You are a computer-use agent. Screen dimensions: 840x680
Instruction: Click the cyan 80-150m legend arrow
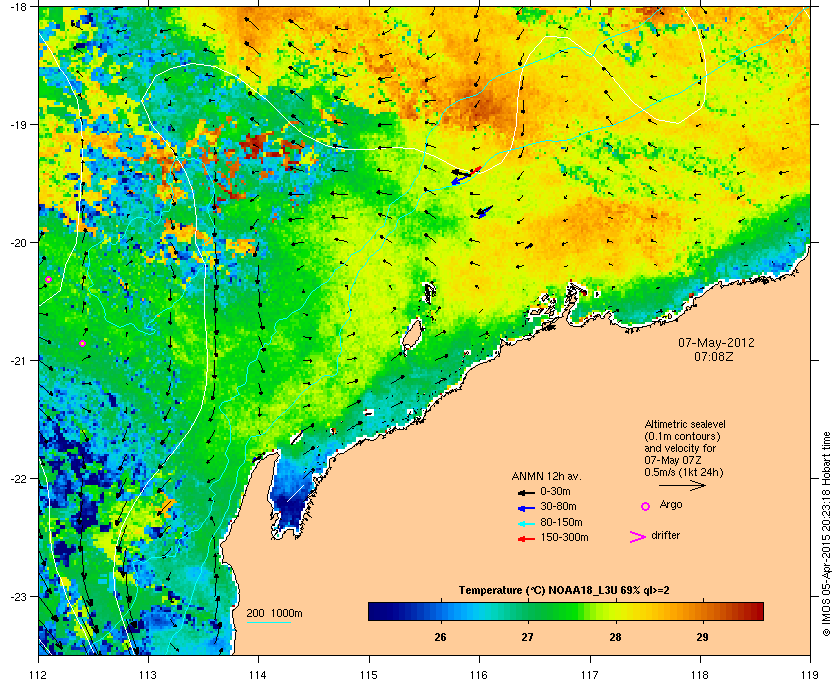(526, 523)
